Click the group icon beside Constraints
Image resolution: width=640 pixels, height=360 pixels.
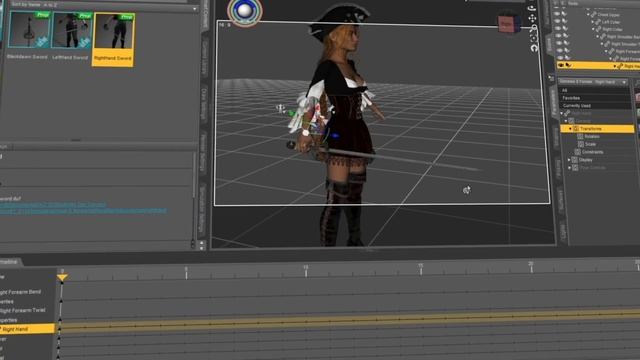click(x=577, y=152)
